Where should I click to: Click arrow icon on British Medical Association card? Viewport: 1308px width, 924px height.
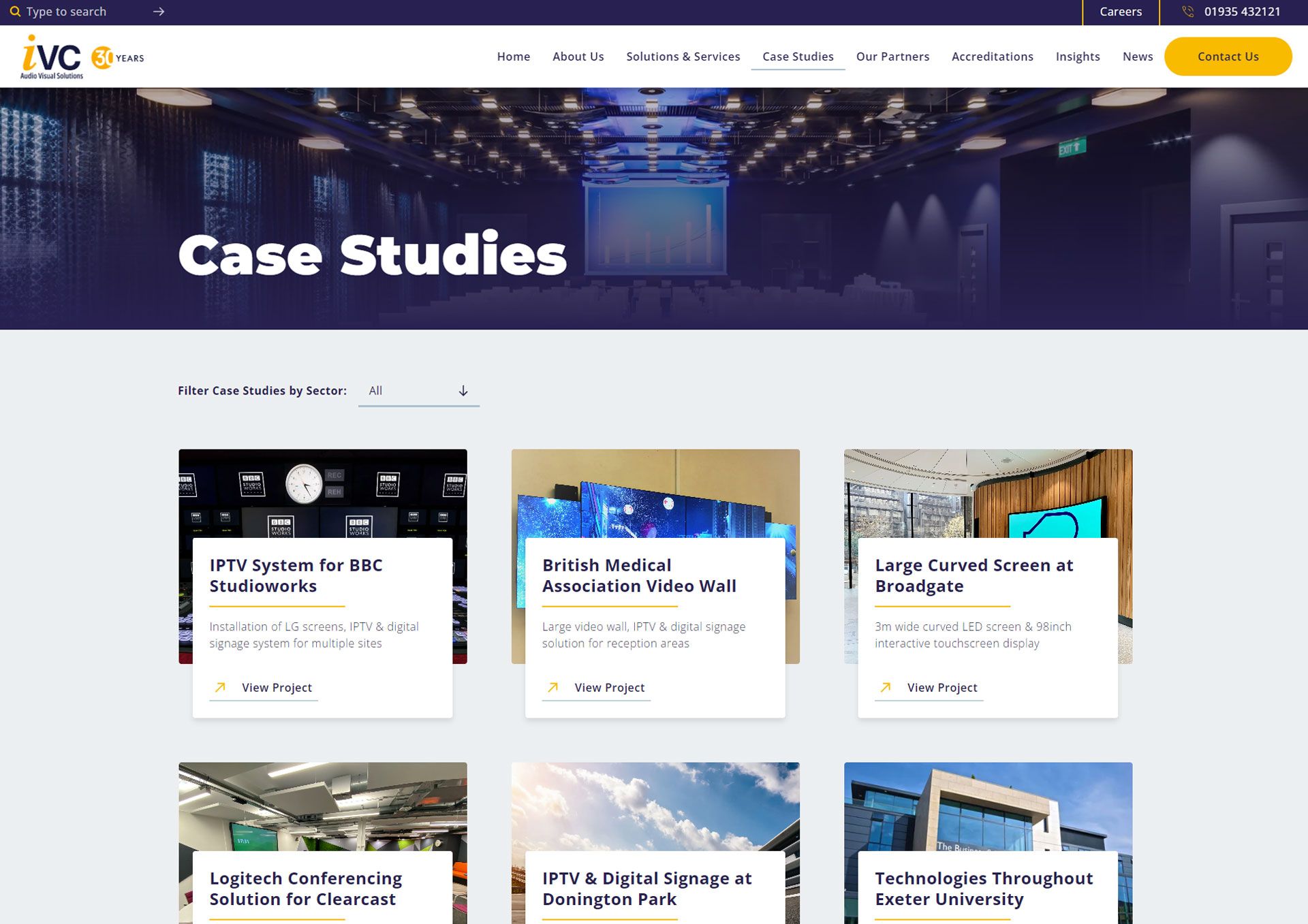tap(553, 688)
